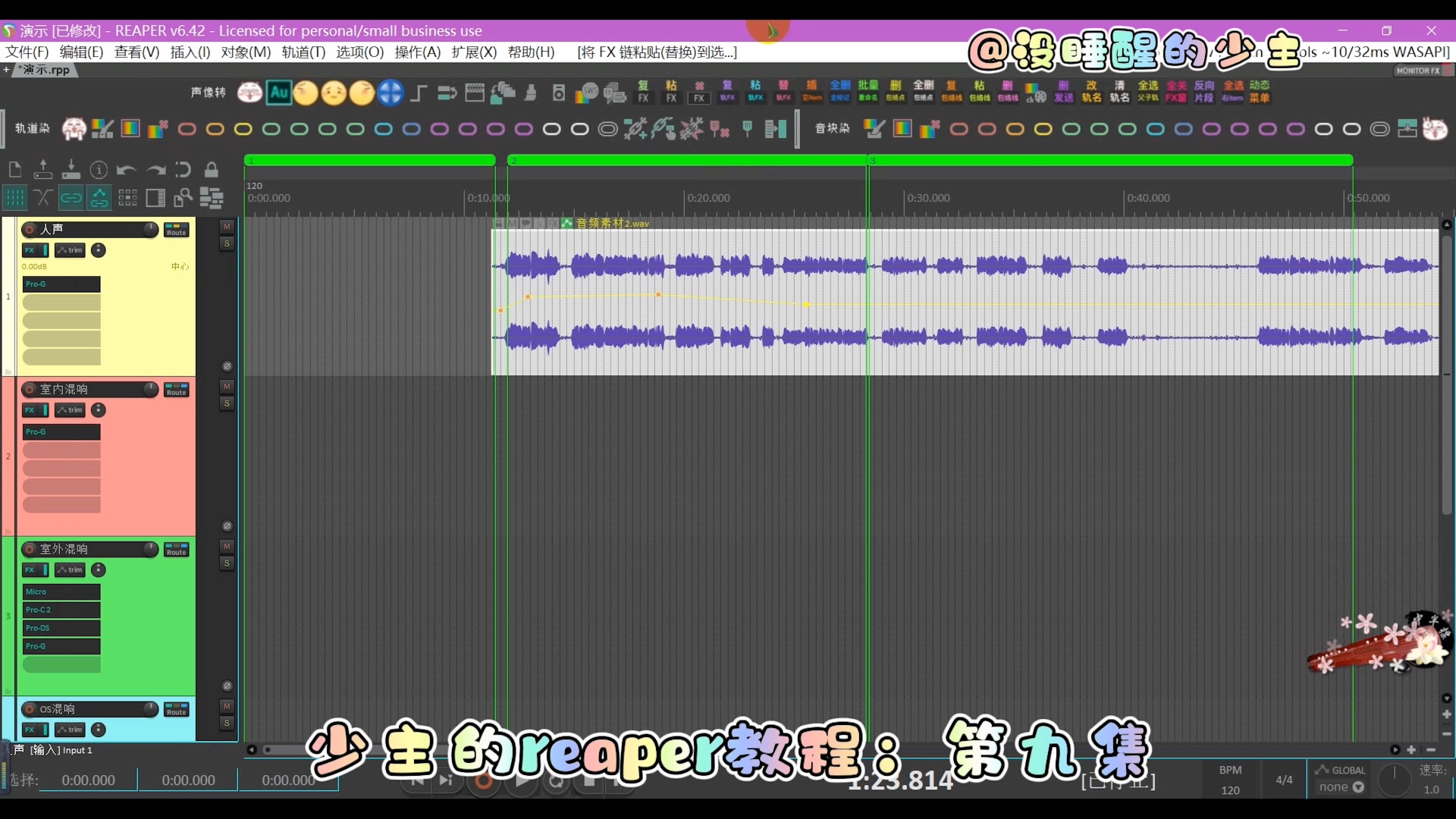Open the 轨道(T) menu
The width and height of the screenshot is (1456, 819).
[x=303, y=52]
